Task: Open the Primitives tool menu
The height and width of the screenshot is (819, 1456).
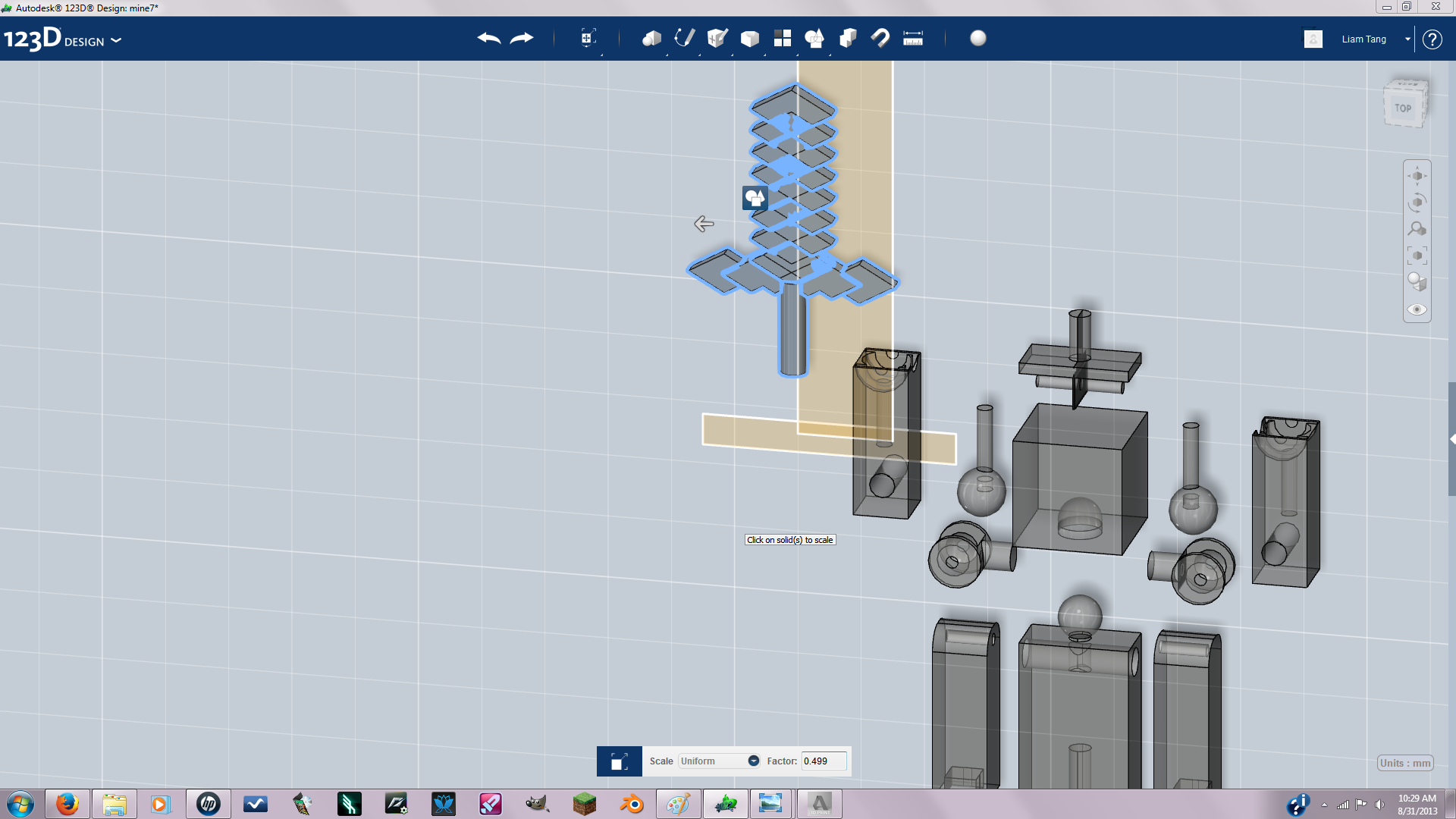Action: (x=651, y=38)
